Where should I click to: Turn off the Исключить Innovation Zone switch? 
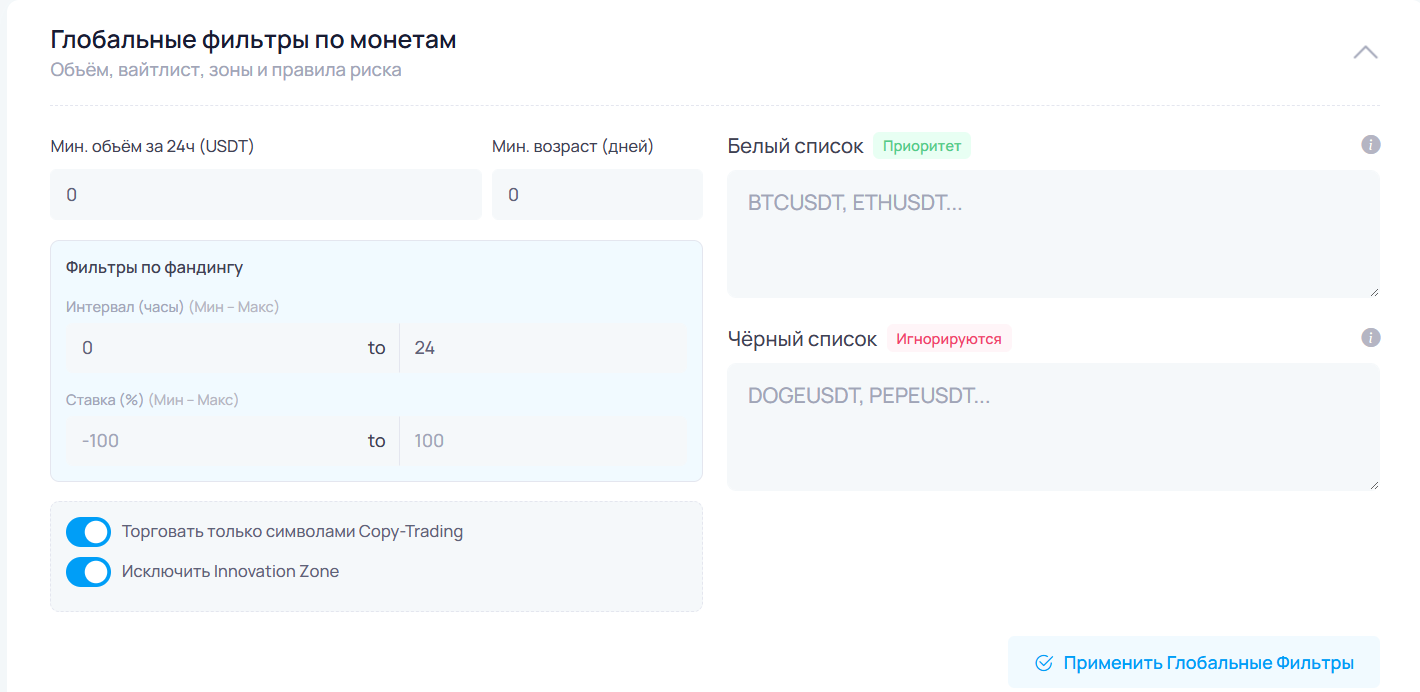point(88,572)
